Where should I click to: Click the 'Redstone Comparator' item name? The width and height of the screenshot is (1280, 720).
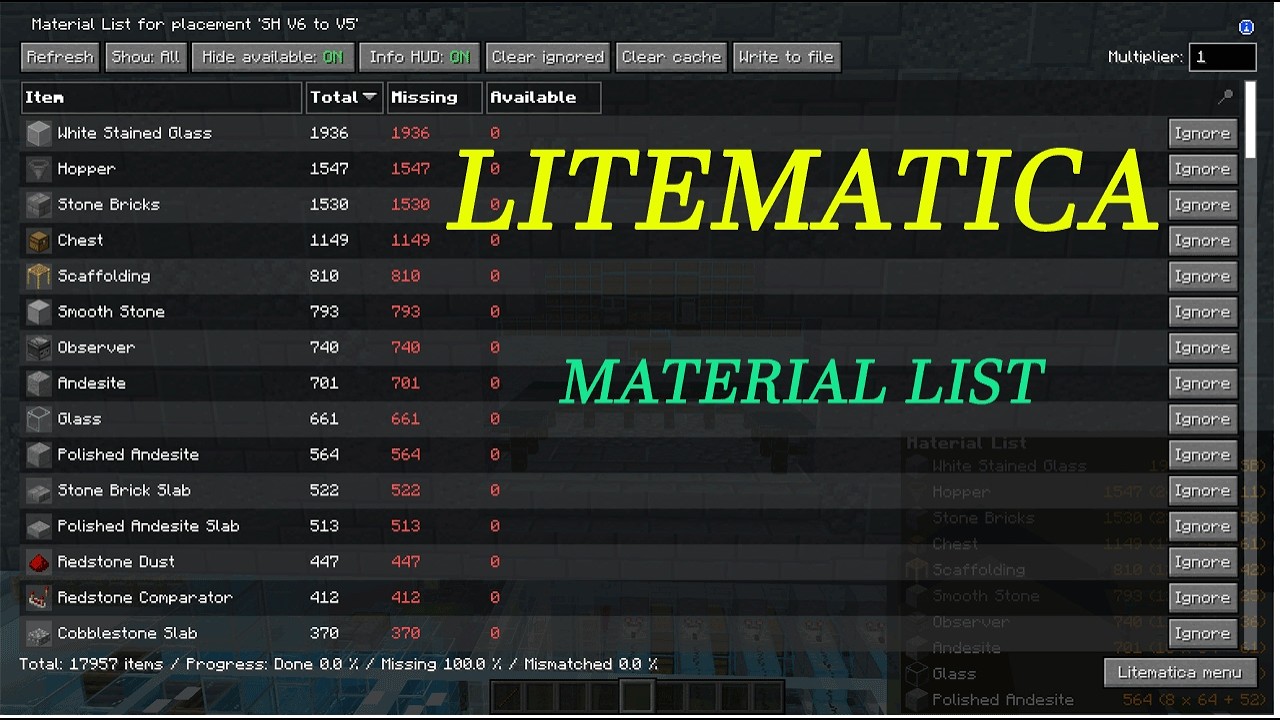(145, 598)
